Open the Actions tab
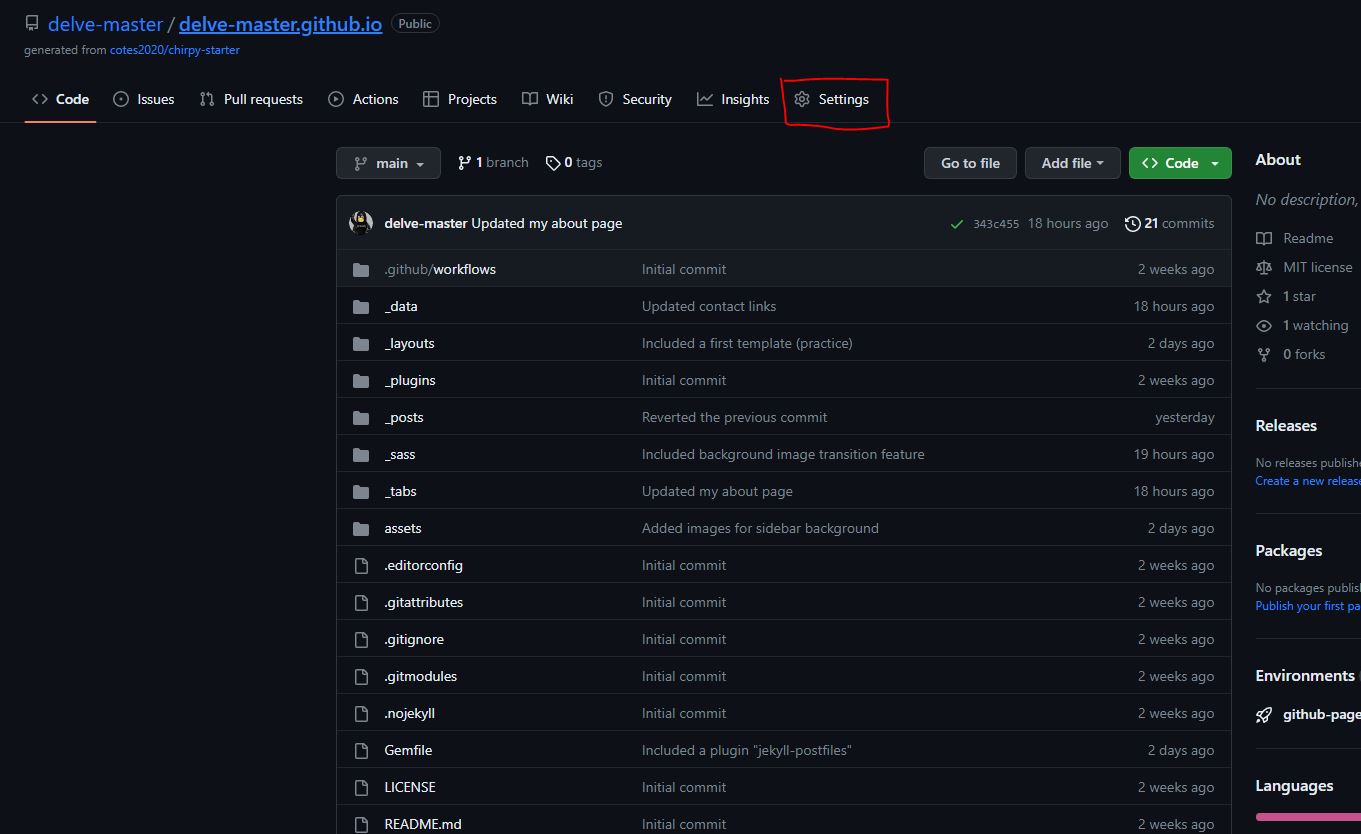The image size is (1361, 834). click(363, 99)
